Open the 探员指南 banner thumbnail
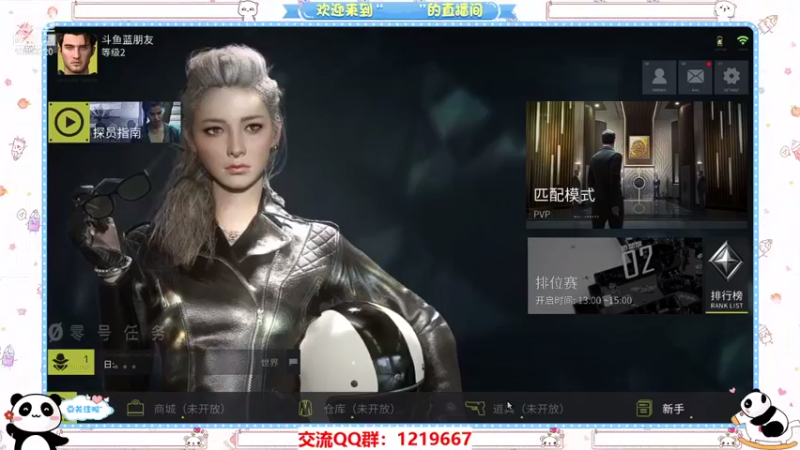The width and height of the screenshot is (800, 450). pos(135,122)
